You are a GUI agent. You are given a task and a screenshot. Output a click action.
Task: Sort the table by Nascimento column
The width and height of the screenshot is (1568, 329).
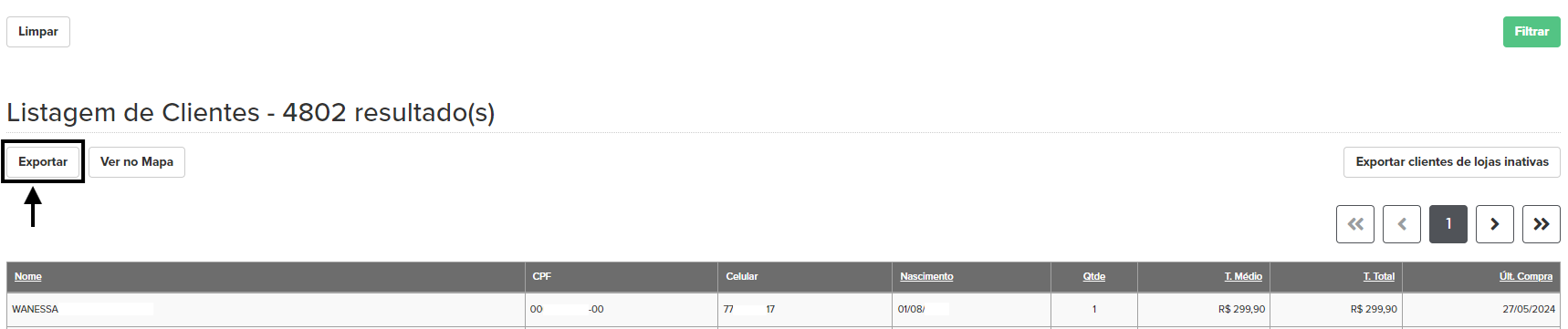click(x=926, y=276)
